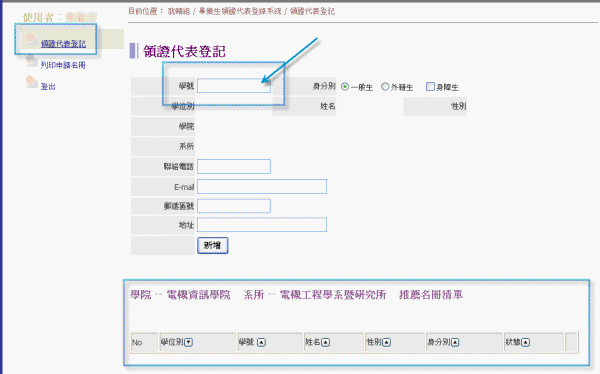Click the icon beside 領證代表登記
This screenshot has width=600, height=374.
click(x=32, y=40)
